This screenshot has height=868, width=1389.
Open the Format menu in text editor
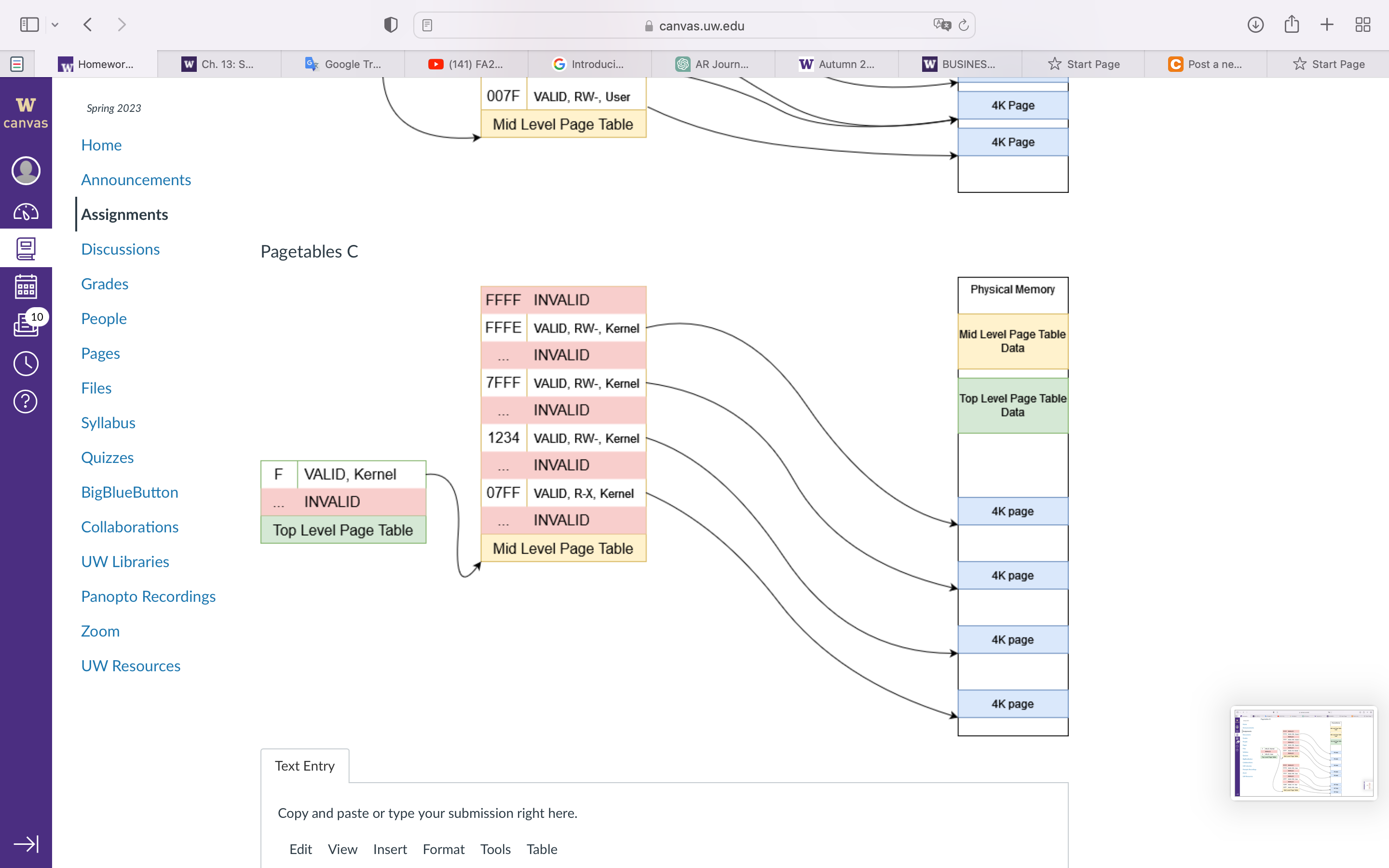443,849
